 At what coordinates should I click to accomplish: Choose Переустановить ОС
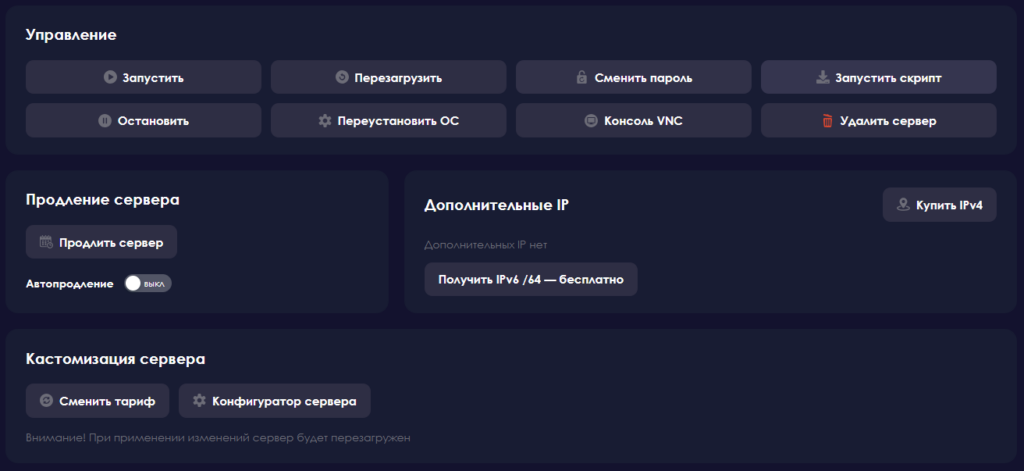coord(389,121)
